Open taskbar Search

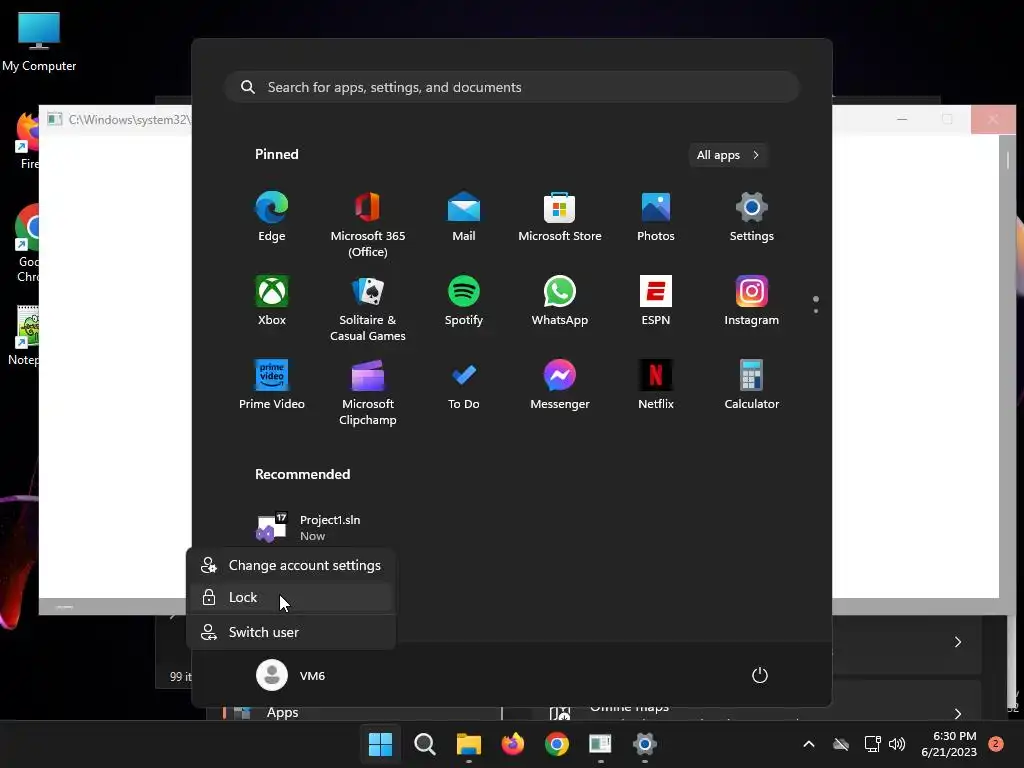tap(424, 744)
